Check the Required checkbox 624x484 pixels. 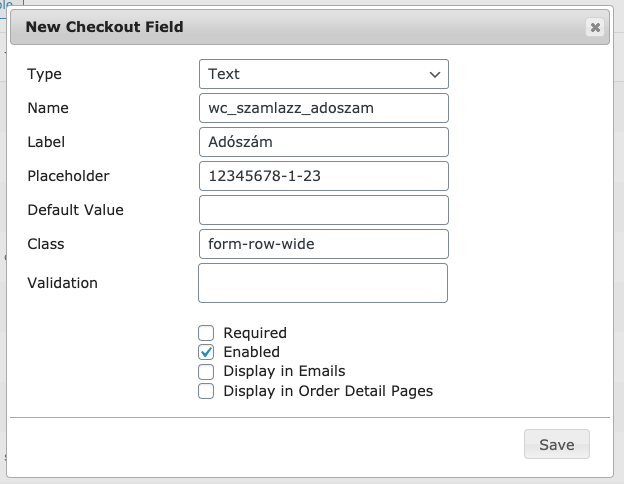click(x=206, y=333)
